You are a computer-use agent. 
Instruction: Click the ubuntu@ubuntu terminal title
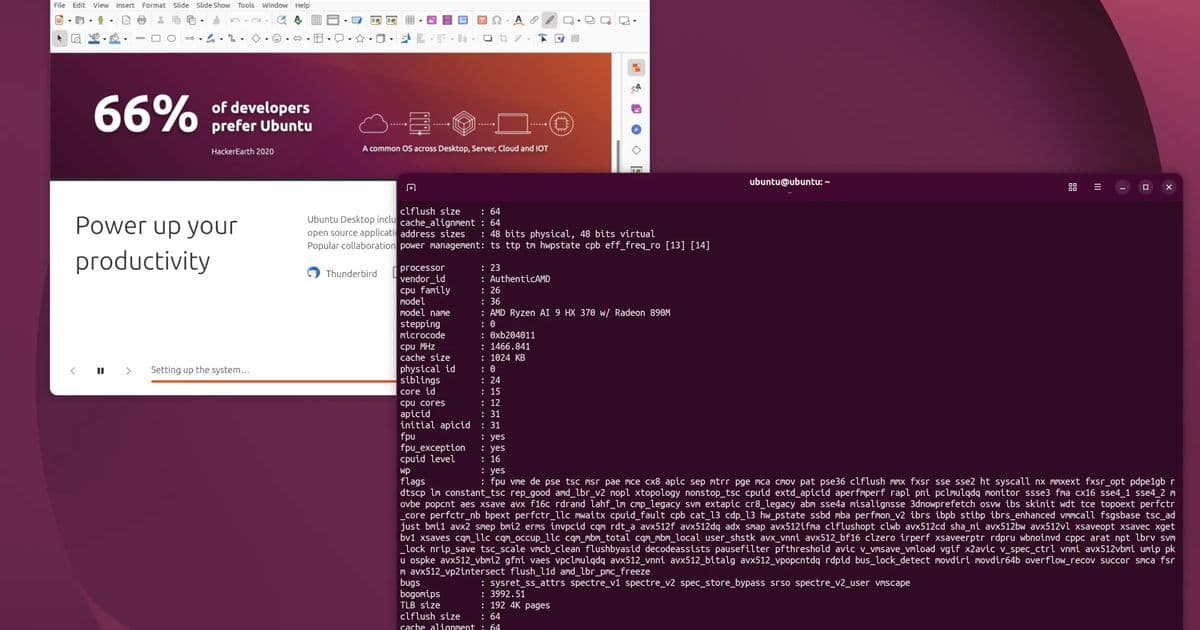click(790, 182)
